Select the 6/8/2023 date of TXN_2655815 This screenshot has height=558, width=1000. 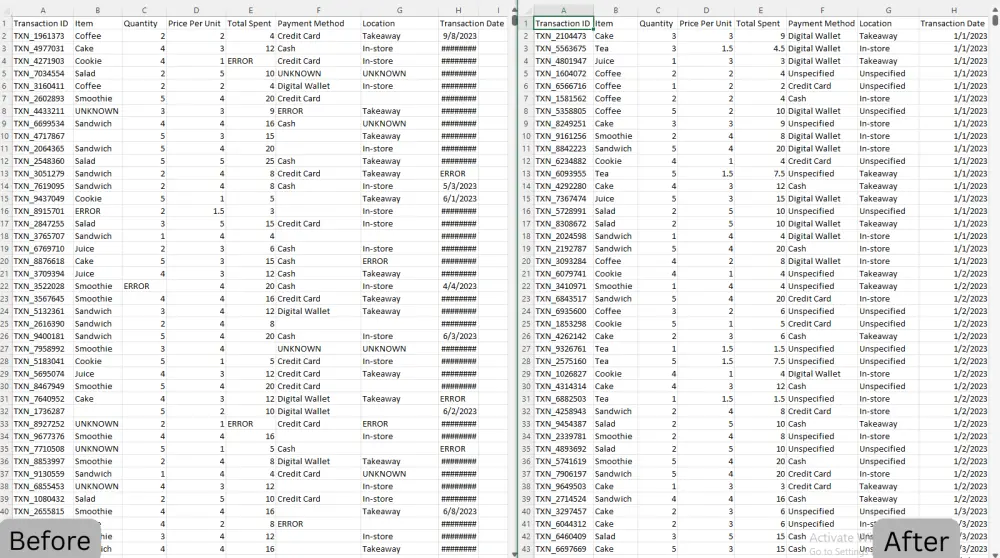point(458,511)
